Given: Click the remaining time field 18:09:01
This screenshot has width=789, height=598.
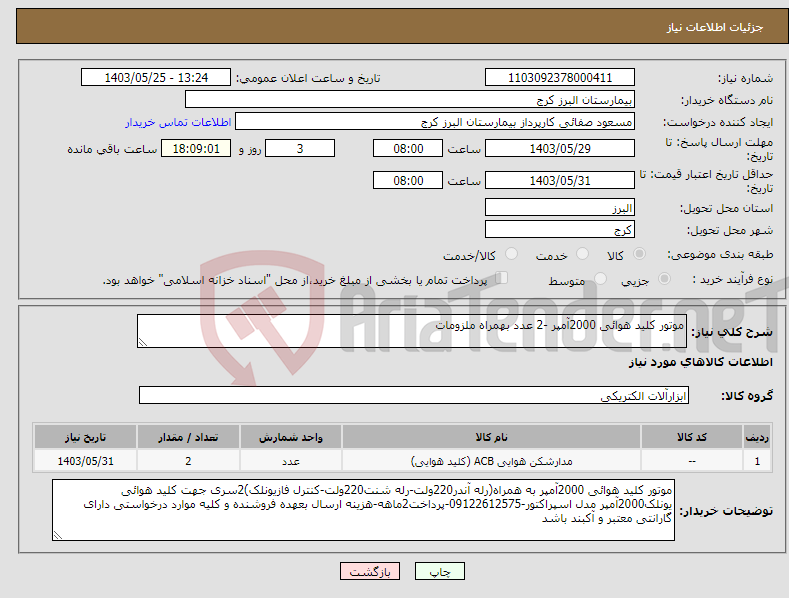Looking at the screenshot, I should pos(196,148).
